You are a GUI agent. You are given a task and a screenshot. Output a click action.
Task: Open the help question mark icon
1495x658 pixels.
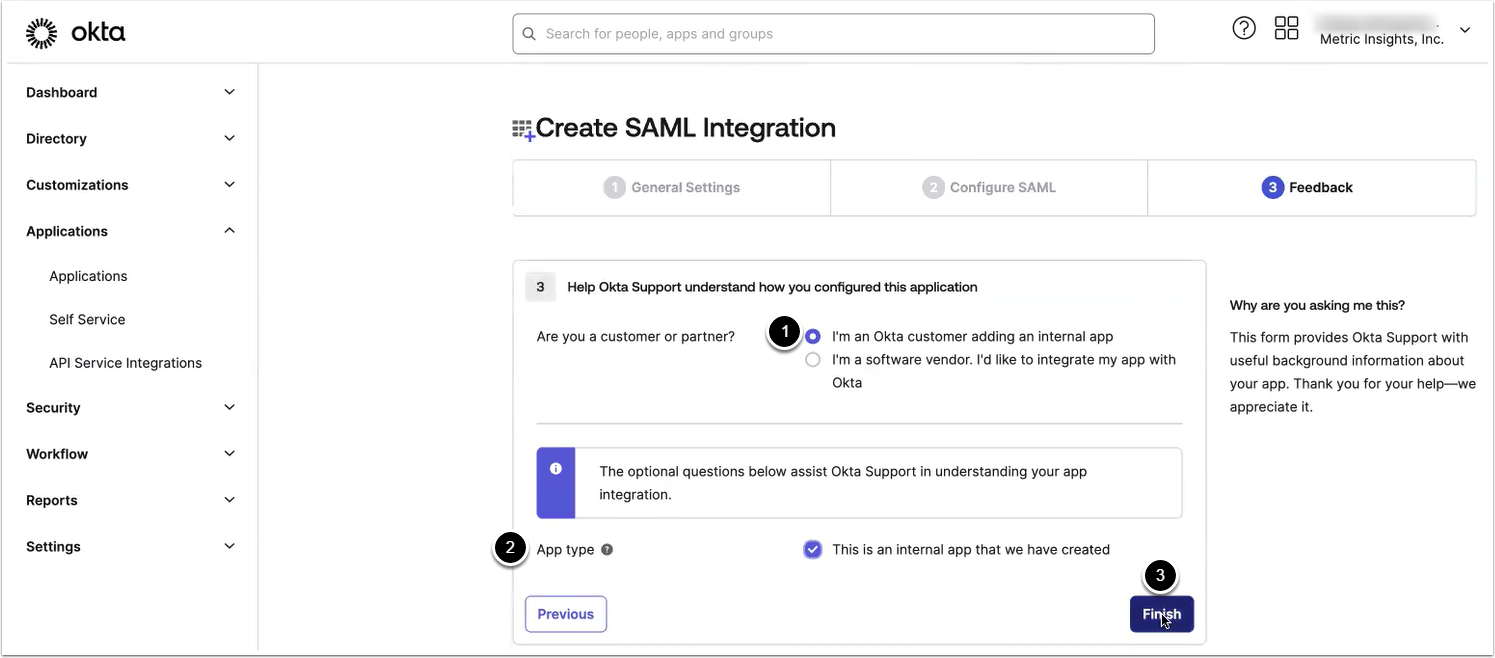(1243, 29)
